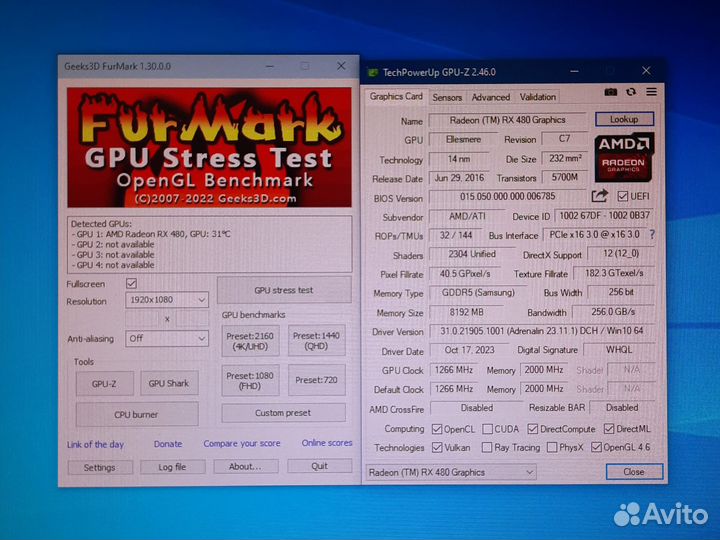The height and width of the screenshot is (540, 720).
Task: Run the Preset:1080 (FHD) benchmark
Action: point(250,381)
